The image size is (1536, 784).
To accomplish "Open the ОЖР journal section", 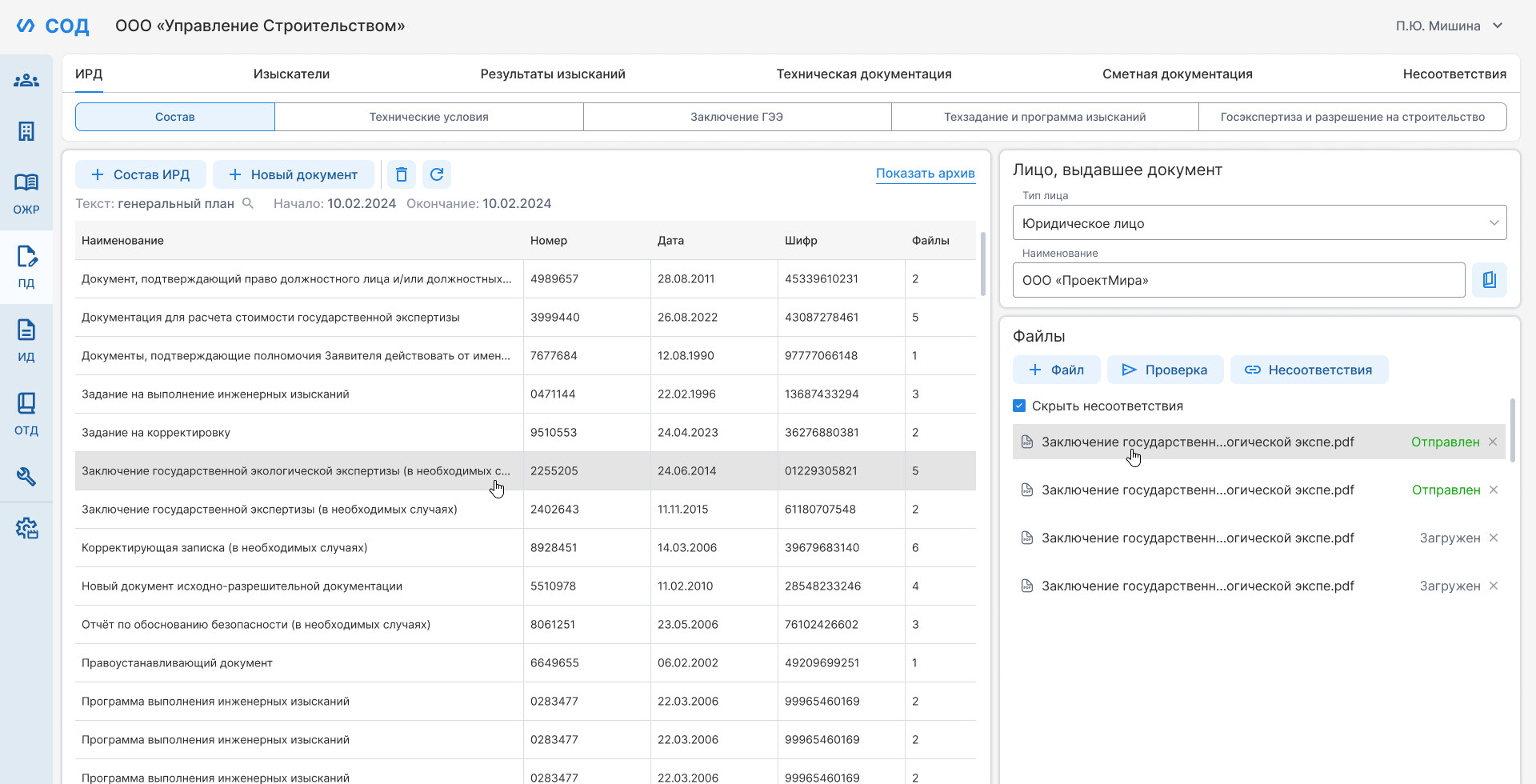I will [26, 194].
